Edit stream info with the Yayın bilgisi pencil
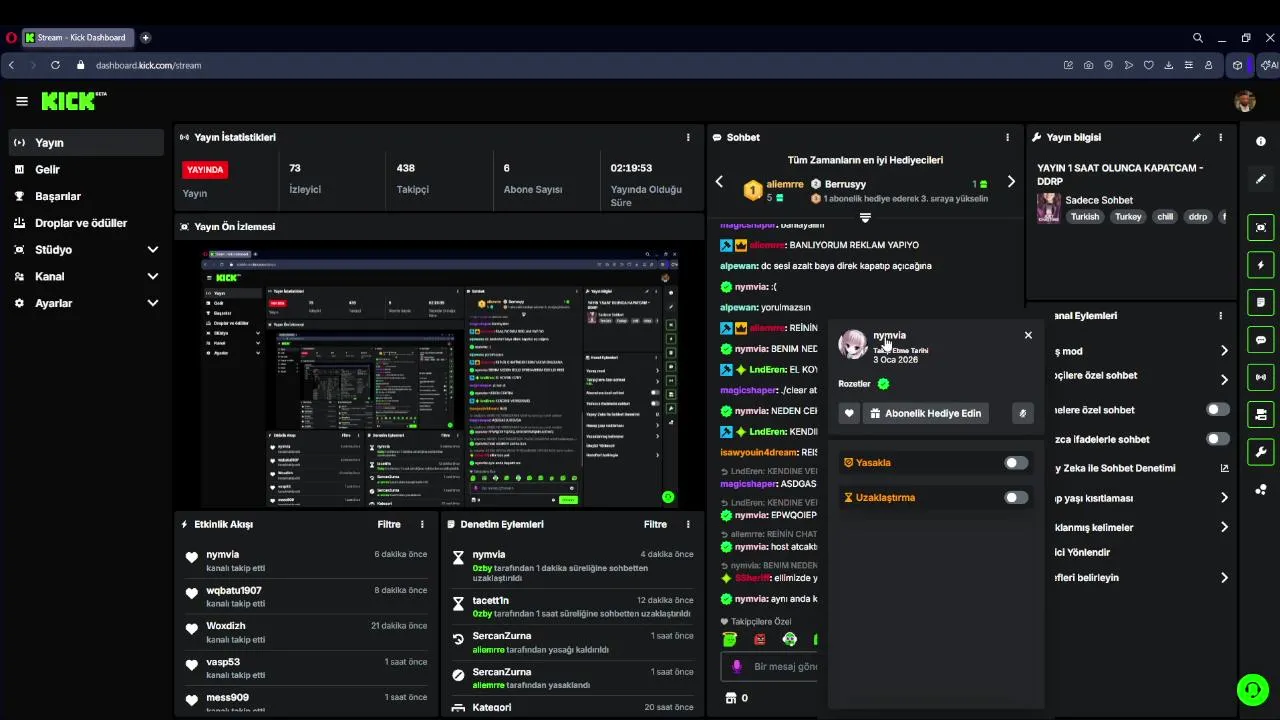Viewport: 1280px width, 720px height. click(1197, 137)
